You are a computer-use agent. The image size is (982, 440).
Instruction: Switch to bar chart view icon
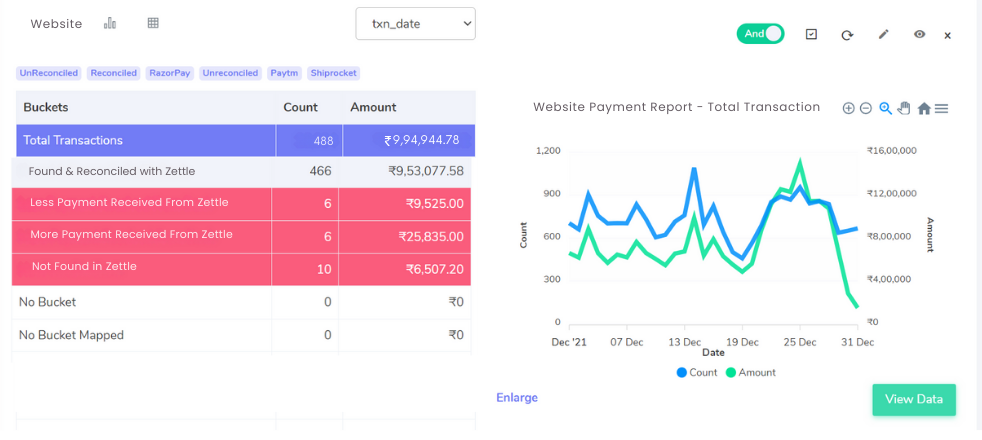click(x=110, y=23)
